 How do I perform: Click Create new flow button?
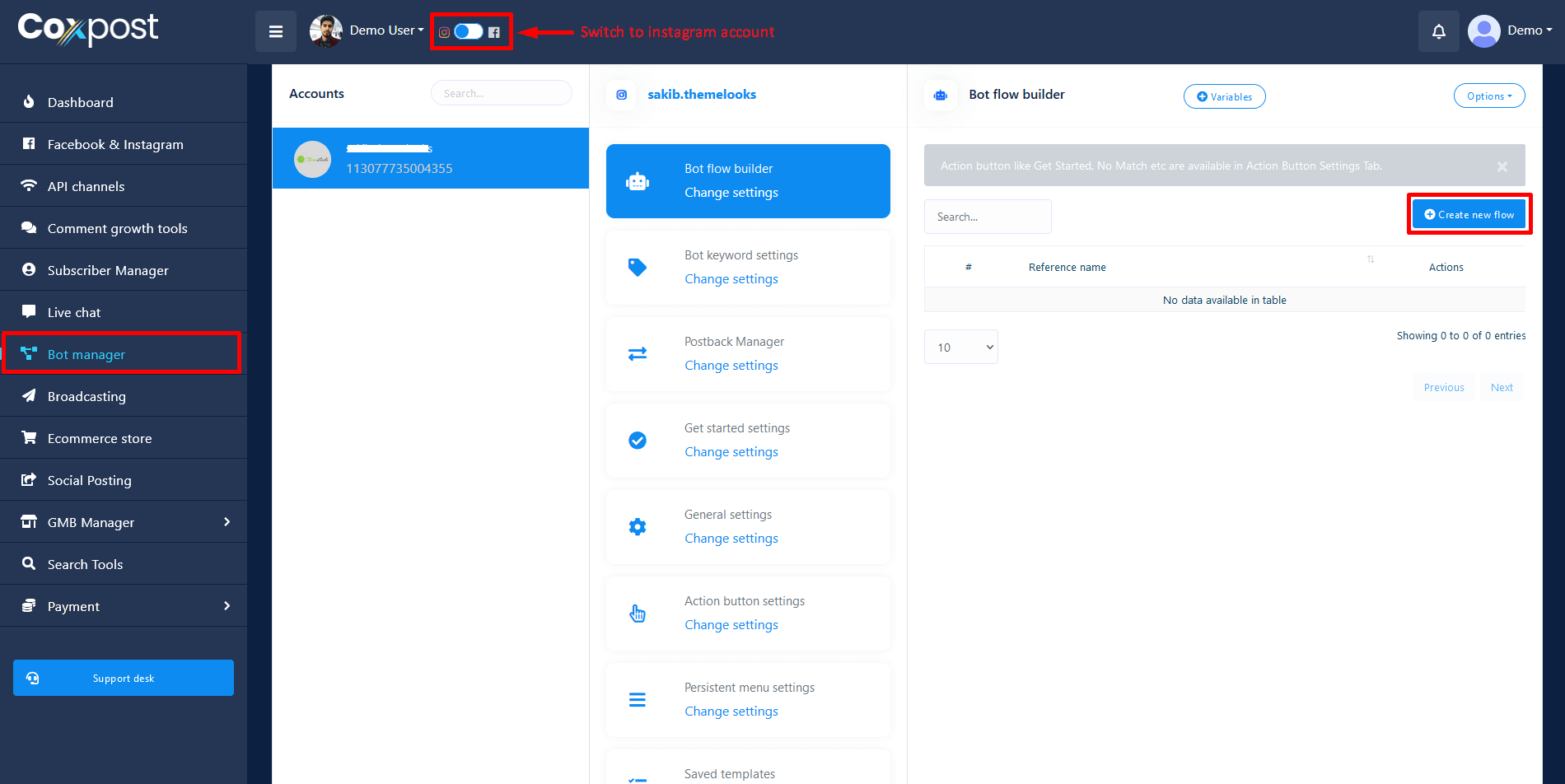(x=1469, y=214)
